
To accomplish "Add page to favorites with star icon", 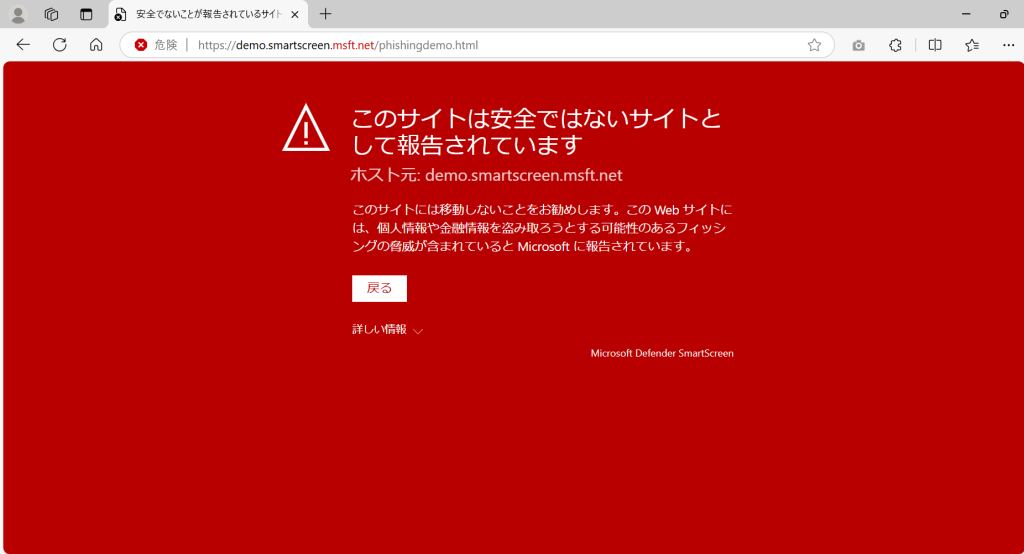I will coord(814,45).
